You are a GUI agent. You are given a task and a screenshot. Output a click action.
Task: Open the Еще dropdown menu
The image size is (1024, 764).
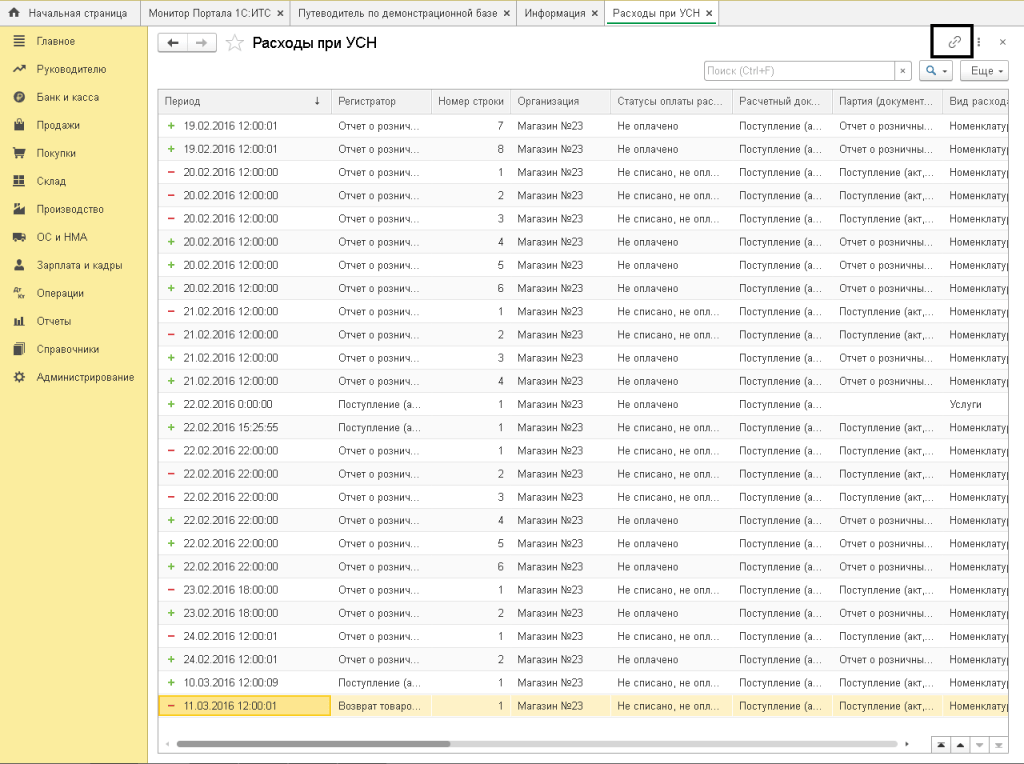[x=984, y=71]
